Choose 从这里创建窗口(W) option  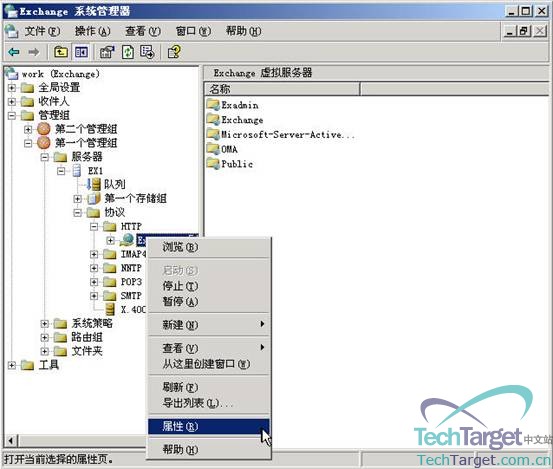click(209, 364)
